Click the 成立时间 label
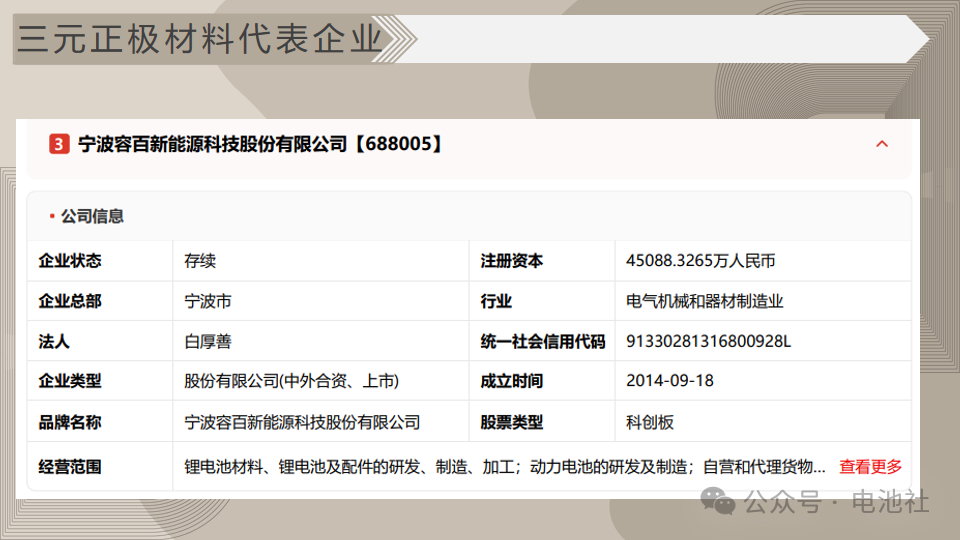 pos(511,381)
